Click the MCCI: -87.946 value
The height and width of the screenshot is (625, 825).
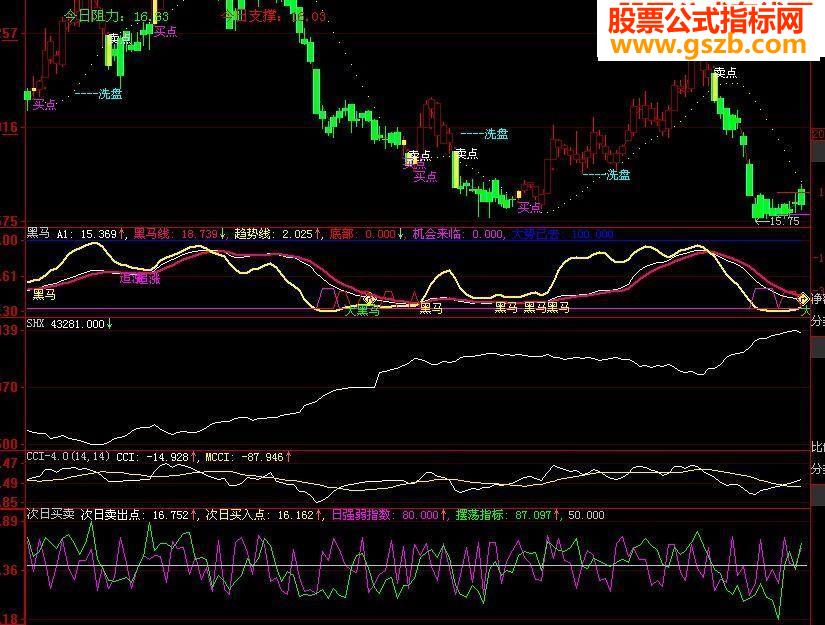tap(248, 457)
